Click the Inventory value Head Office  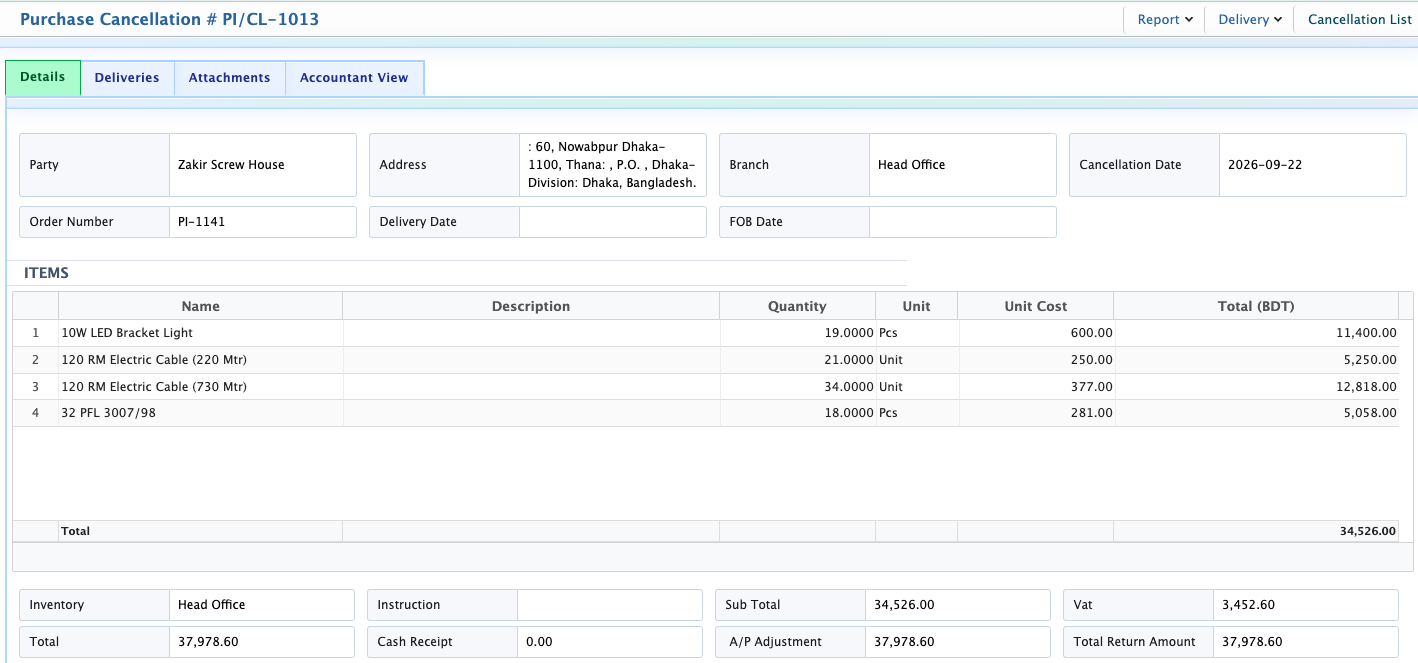pos(211,605)
